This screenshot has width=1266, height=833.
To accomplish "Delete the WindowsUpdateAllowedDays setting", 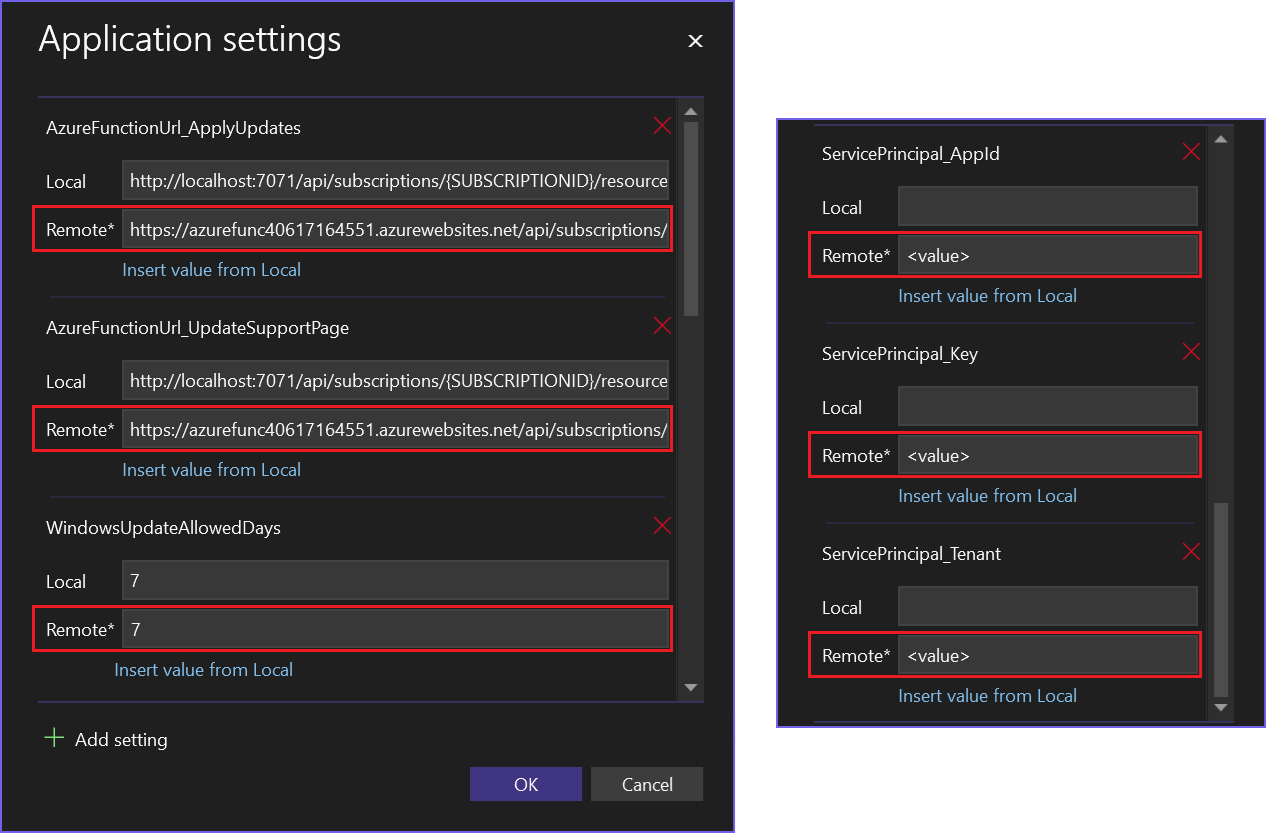I will [662, 525].
